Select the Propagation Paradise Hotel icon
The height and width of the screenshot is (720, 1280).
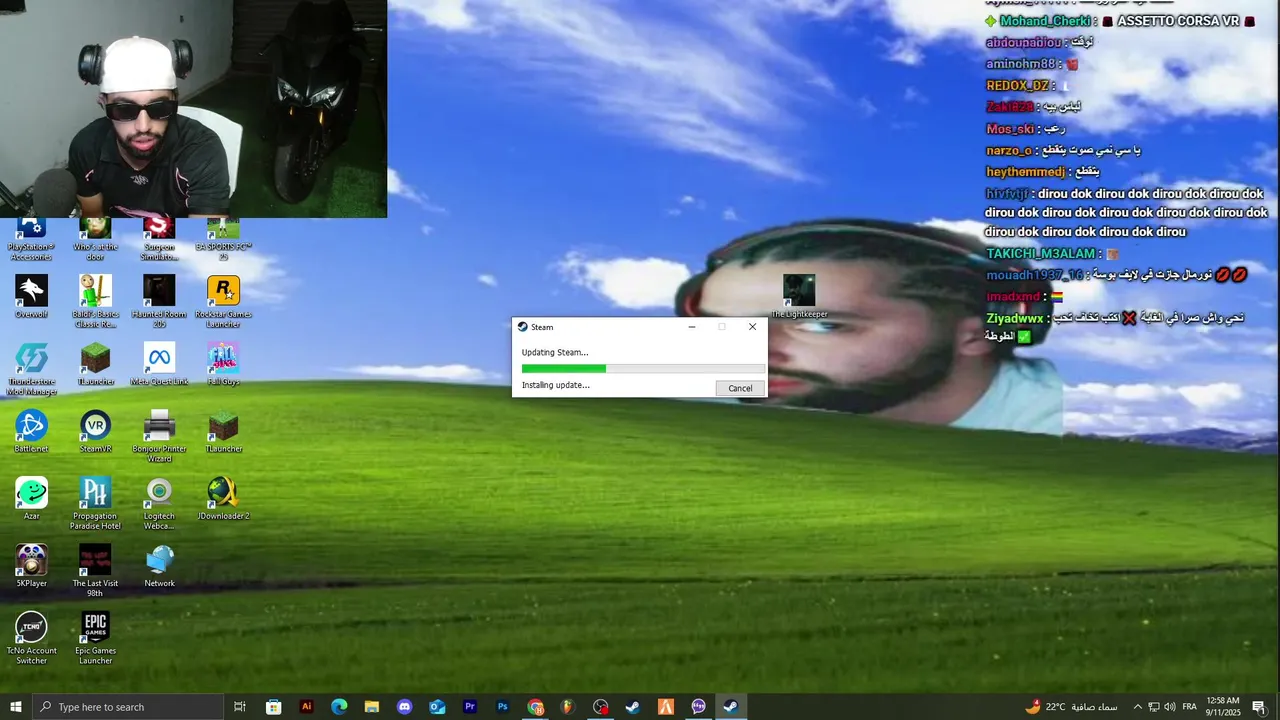click(95, 503)
